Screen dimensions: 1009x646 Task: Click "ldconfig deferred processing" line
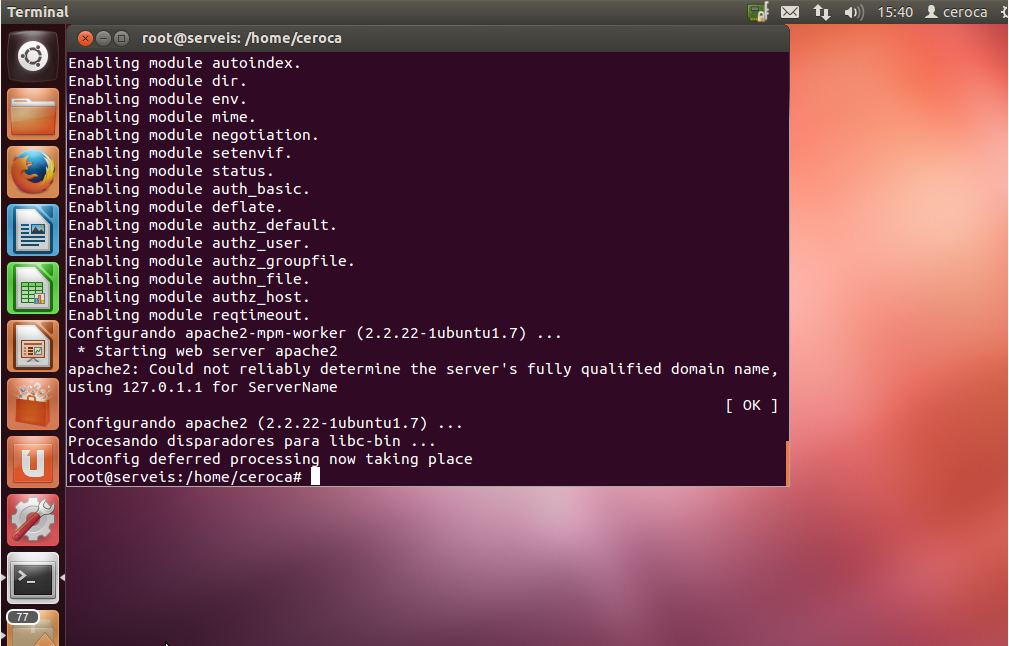(x=270, y=459)
